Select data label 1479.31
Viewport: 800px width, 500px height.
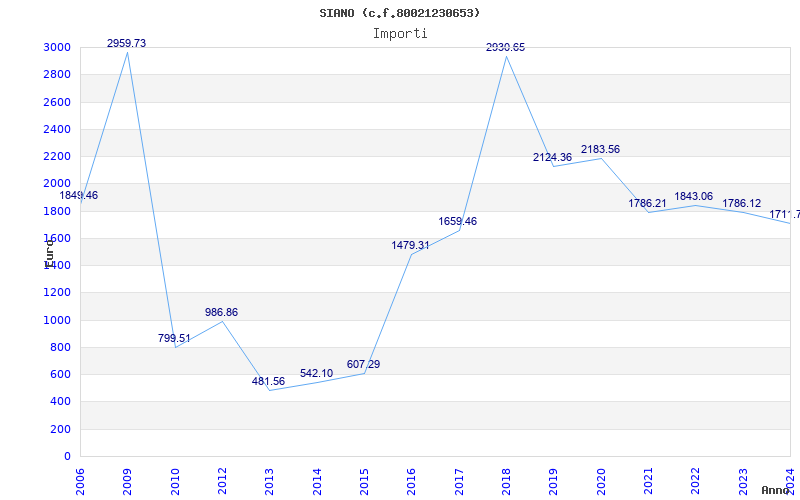click(411, 245)
